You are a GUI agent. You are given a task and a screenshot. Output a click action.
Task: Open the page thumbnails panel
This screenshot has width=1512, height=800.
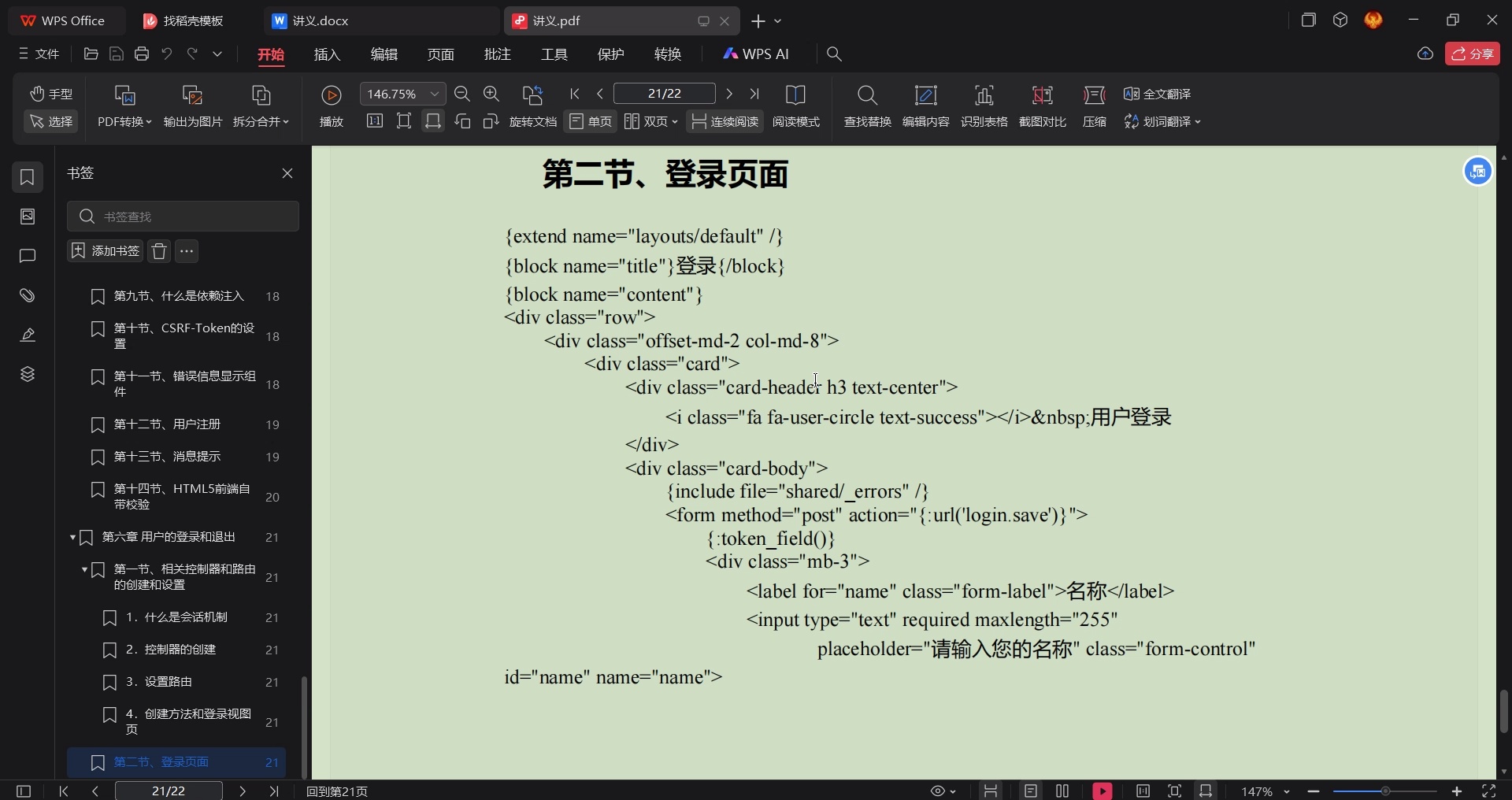click(28, 217)
